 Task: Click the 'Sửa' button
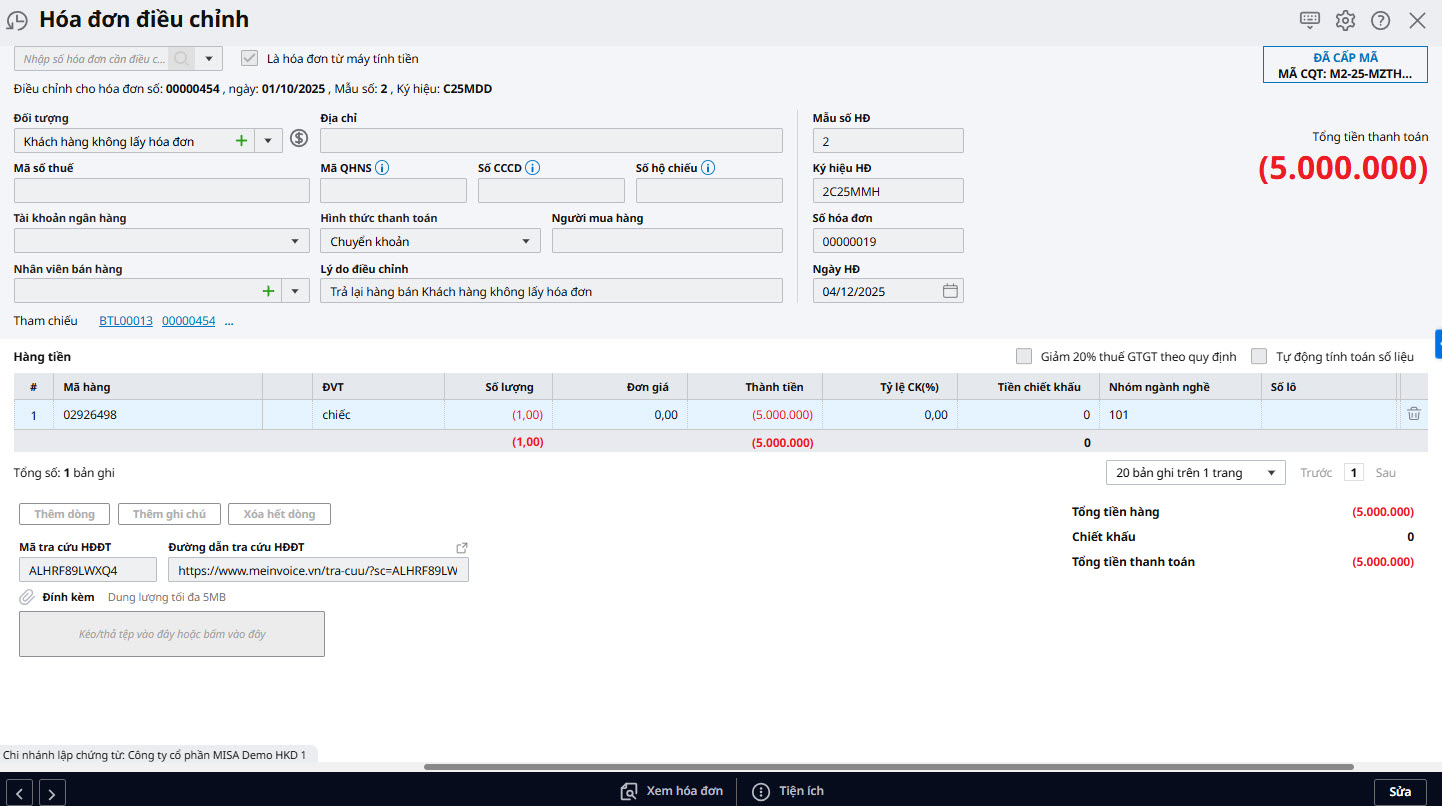(1399, 791)
